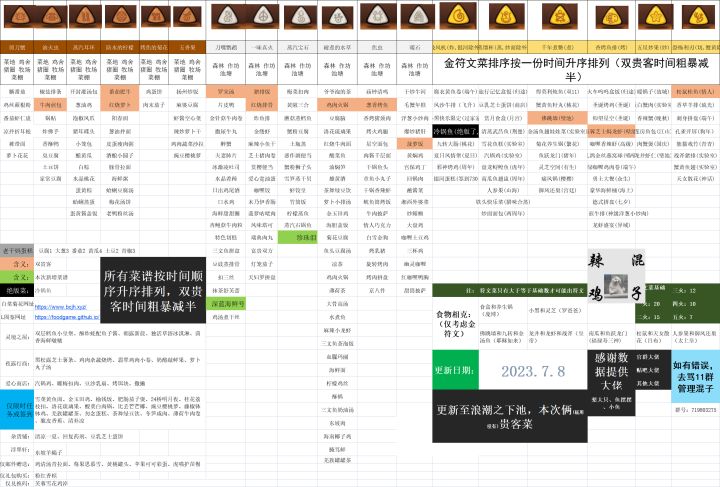Click the stone dog photo thumbnail
The height and width of the screenshot is (487, 720).
(x=616, y=288)
